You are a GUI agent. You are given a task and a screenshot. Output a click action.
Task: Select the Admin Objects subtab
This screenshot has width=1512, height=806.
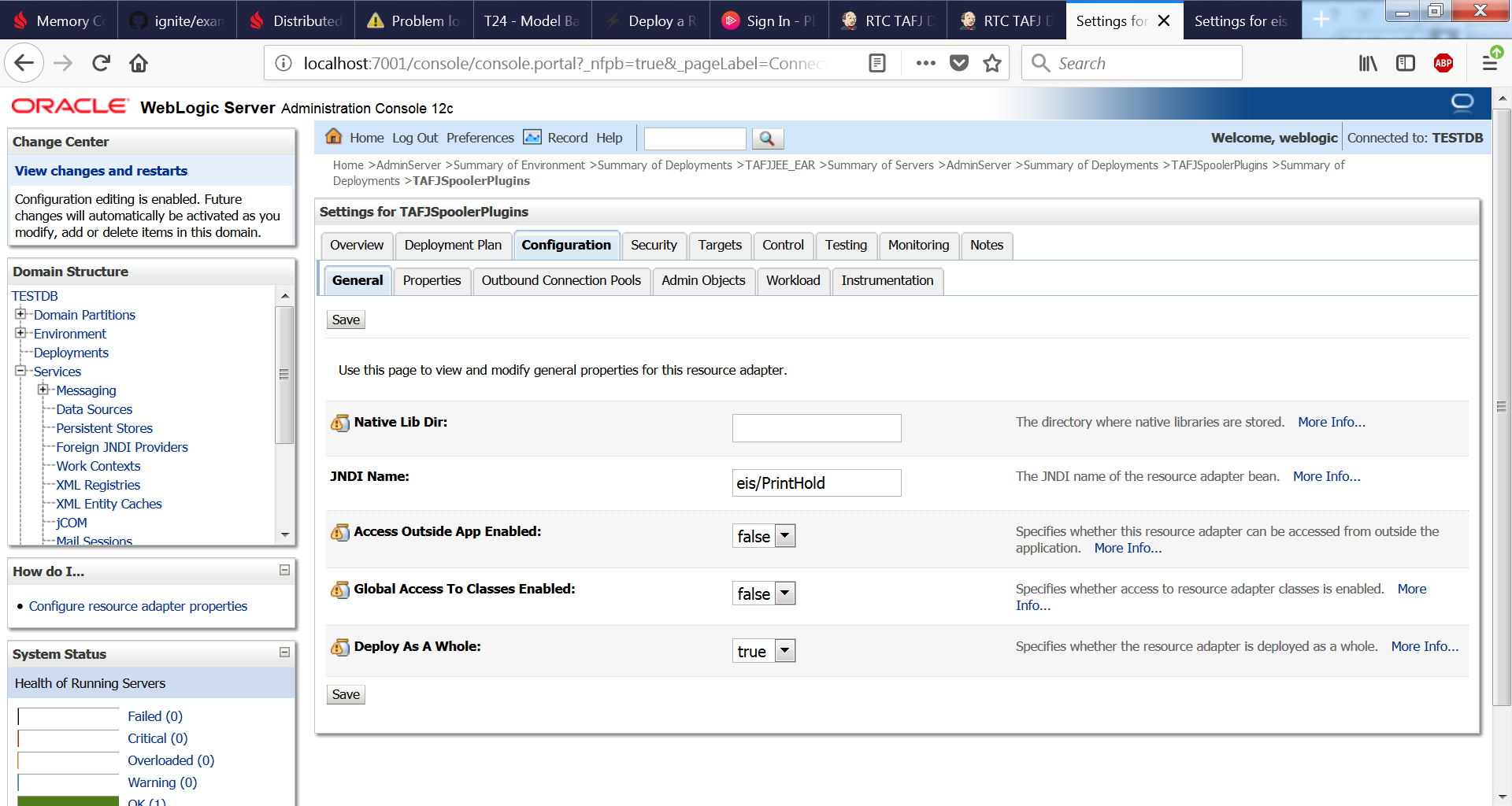703,280
